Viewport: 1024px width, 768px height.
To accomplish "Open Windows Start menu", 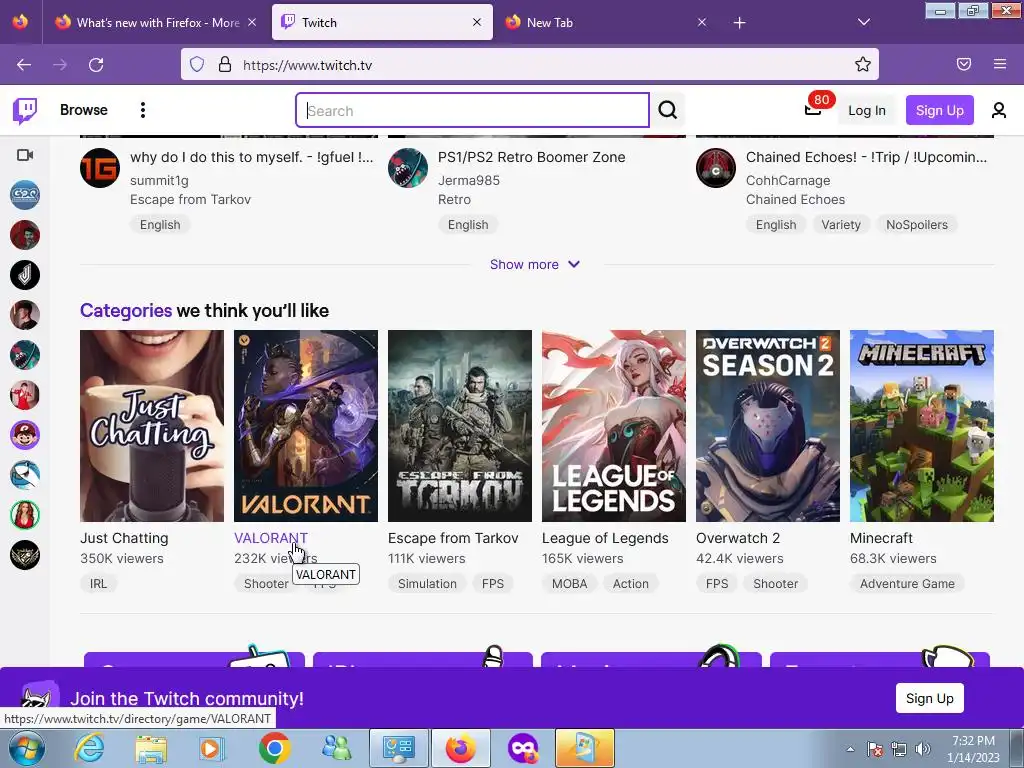I will [x=26, y=748].
